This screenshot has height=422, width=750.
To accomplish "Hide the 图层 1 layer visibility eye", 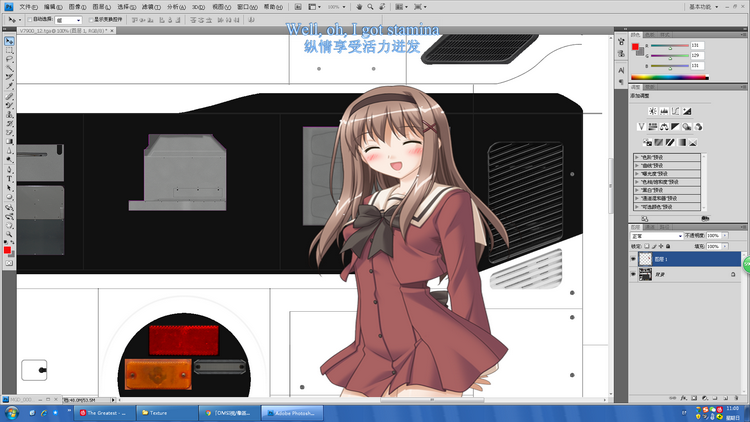I will [633, 259].
